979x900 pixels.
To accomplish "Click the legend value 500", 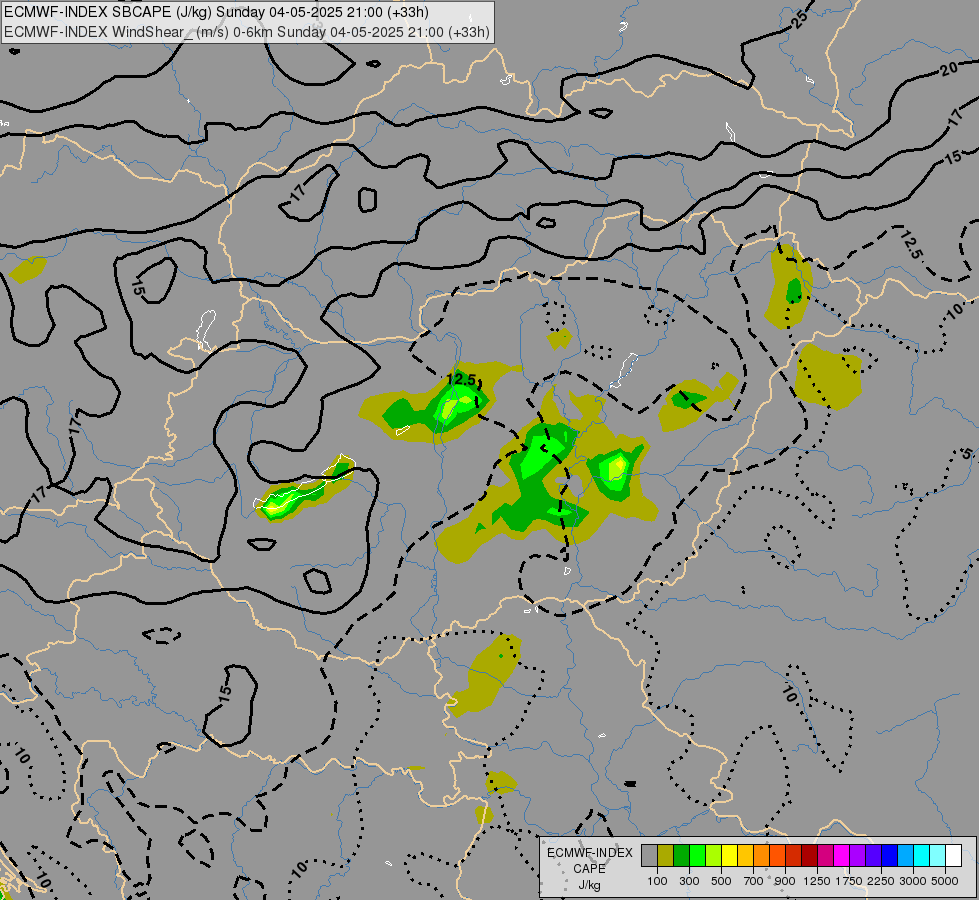I will [721, 881].
